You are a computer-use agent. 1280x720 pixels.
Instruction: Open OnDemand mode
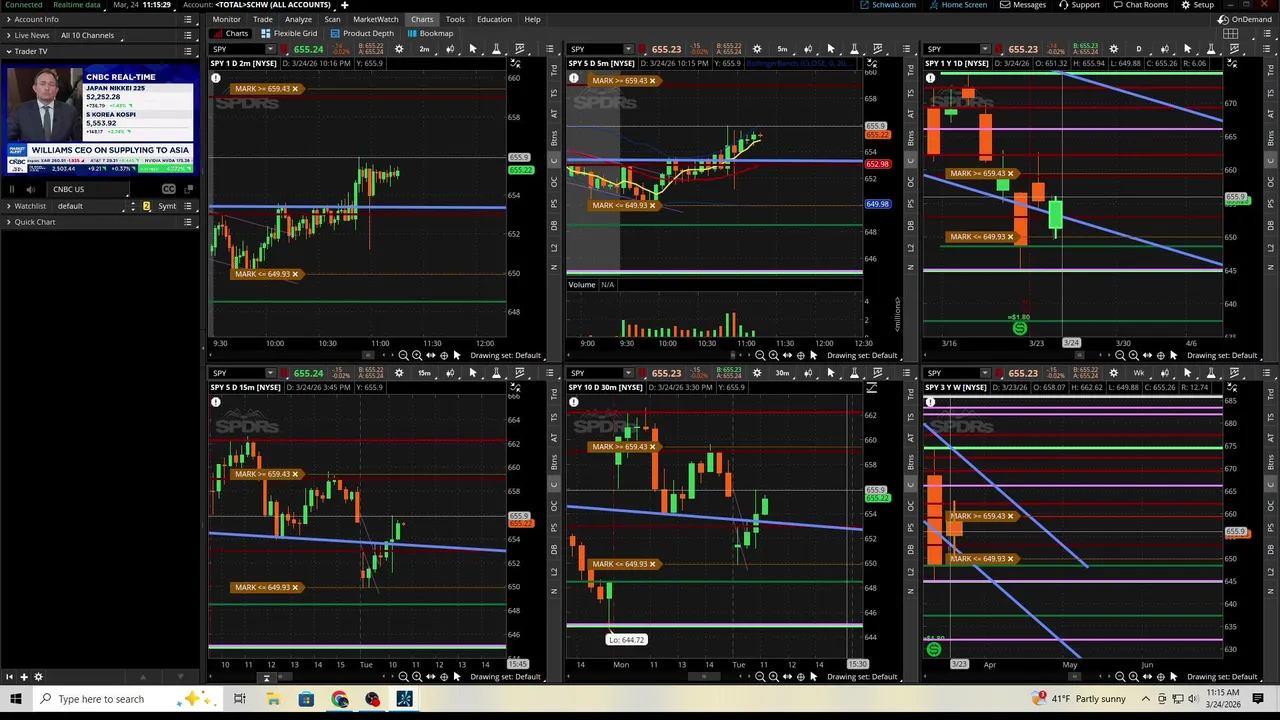click(x=1245, y=19)
